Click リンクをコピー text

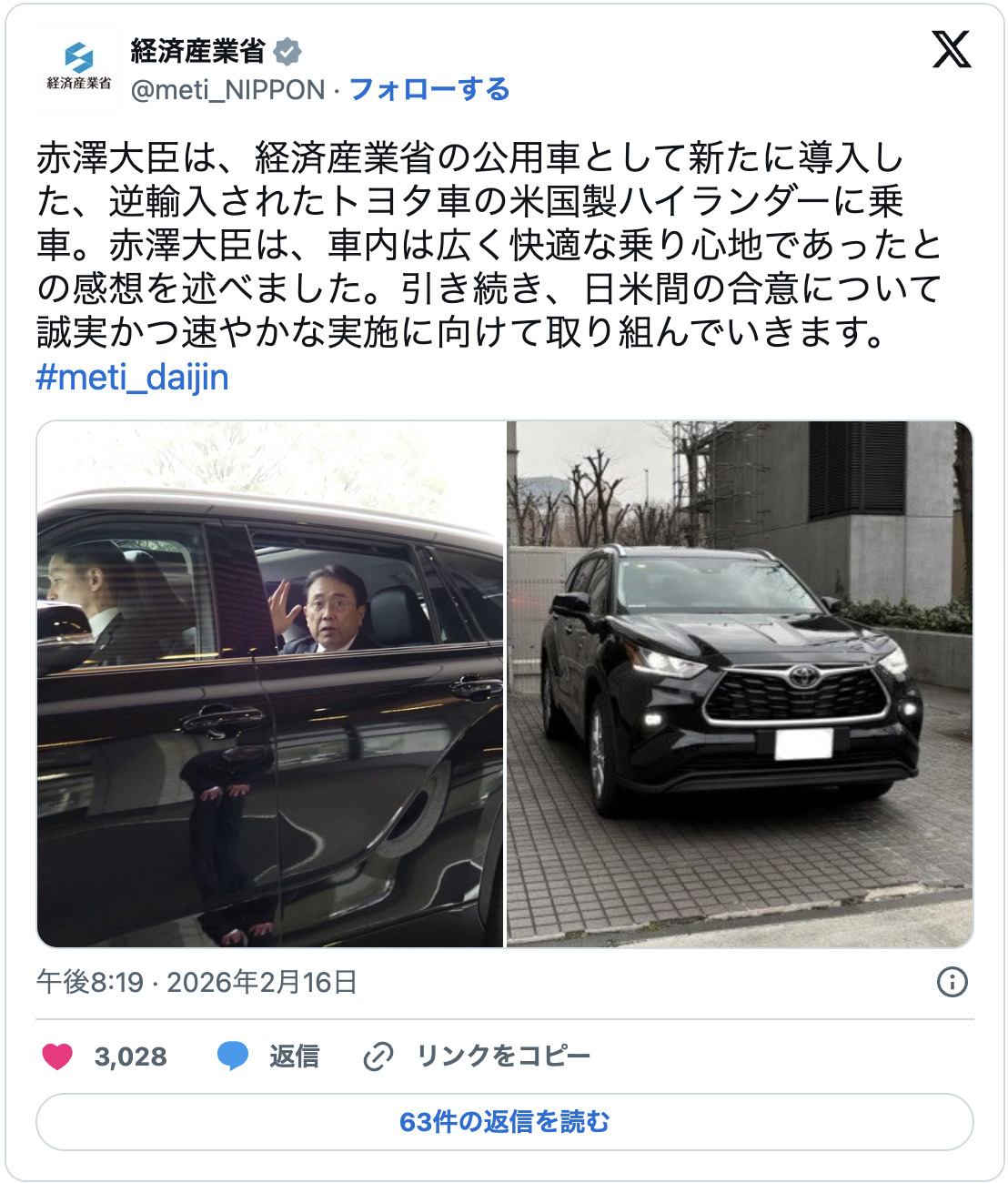(x=503, y=1057)
